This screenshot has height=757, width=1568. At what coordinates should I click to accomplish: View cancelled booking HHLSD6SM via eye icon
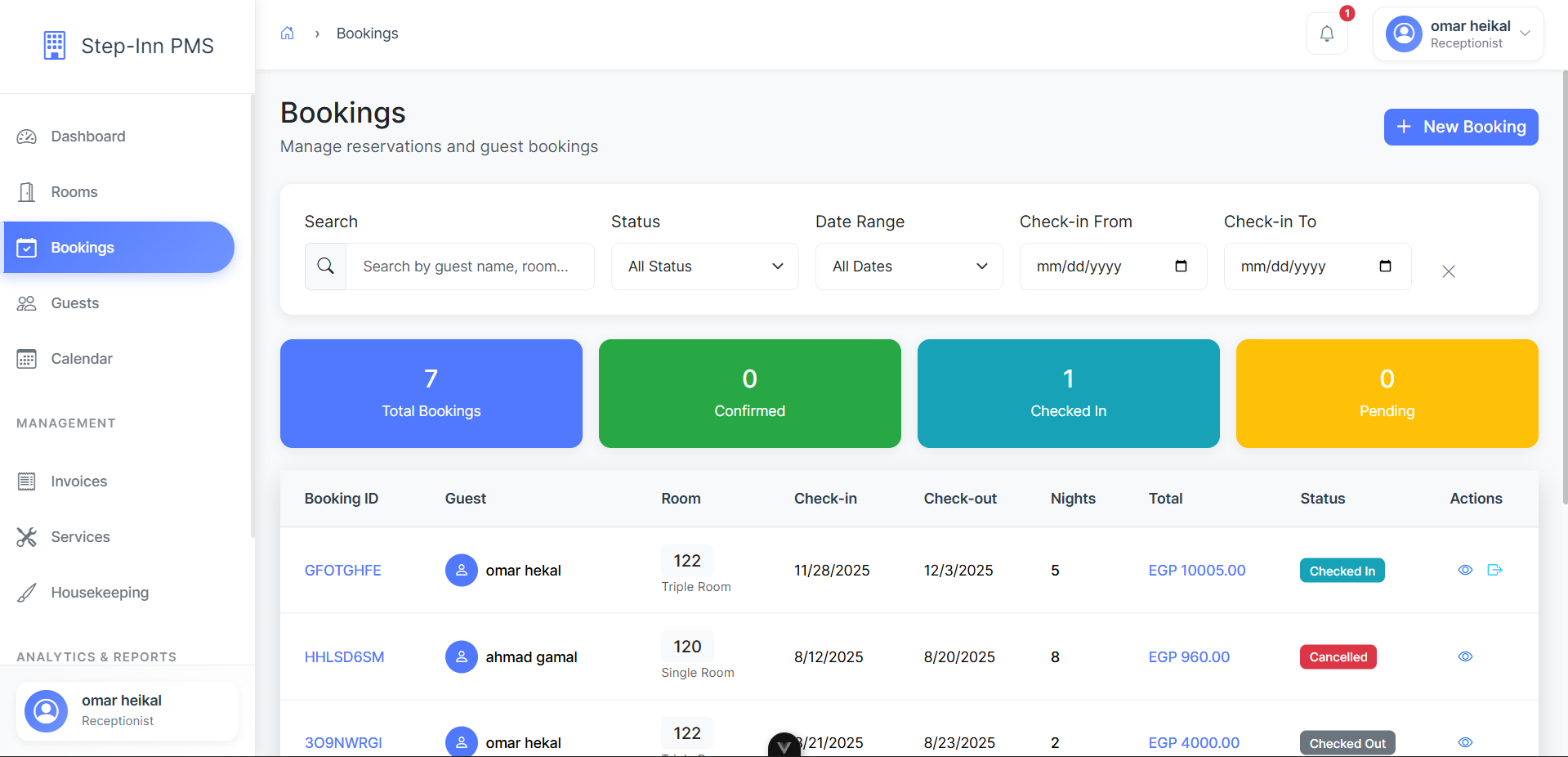tap(1465, 656)
